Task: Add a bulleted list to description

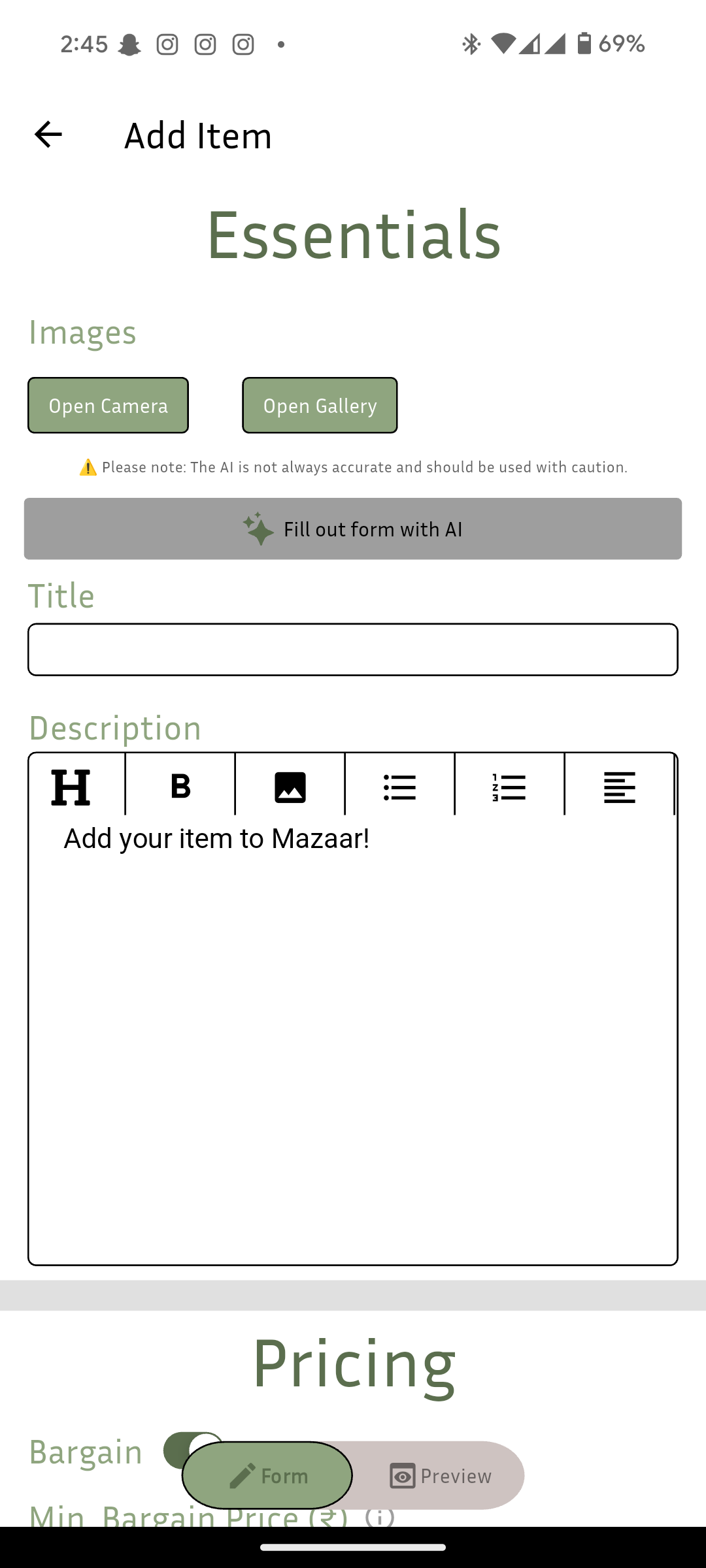Action: [x=399, y=787]
